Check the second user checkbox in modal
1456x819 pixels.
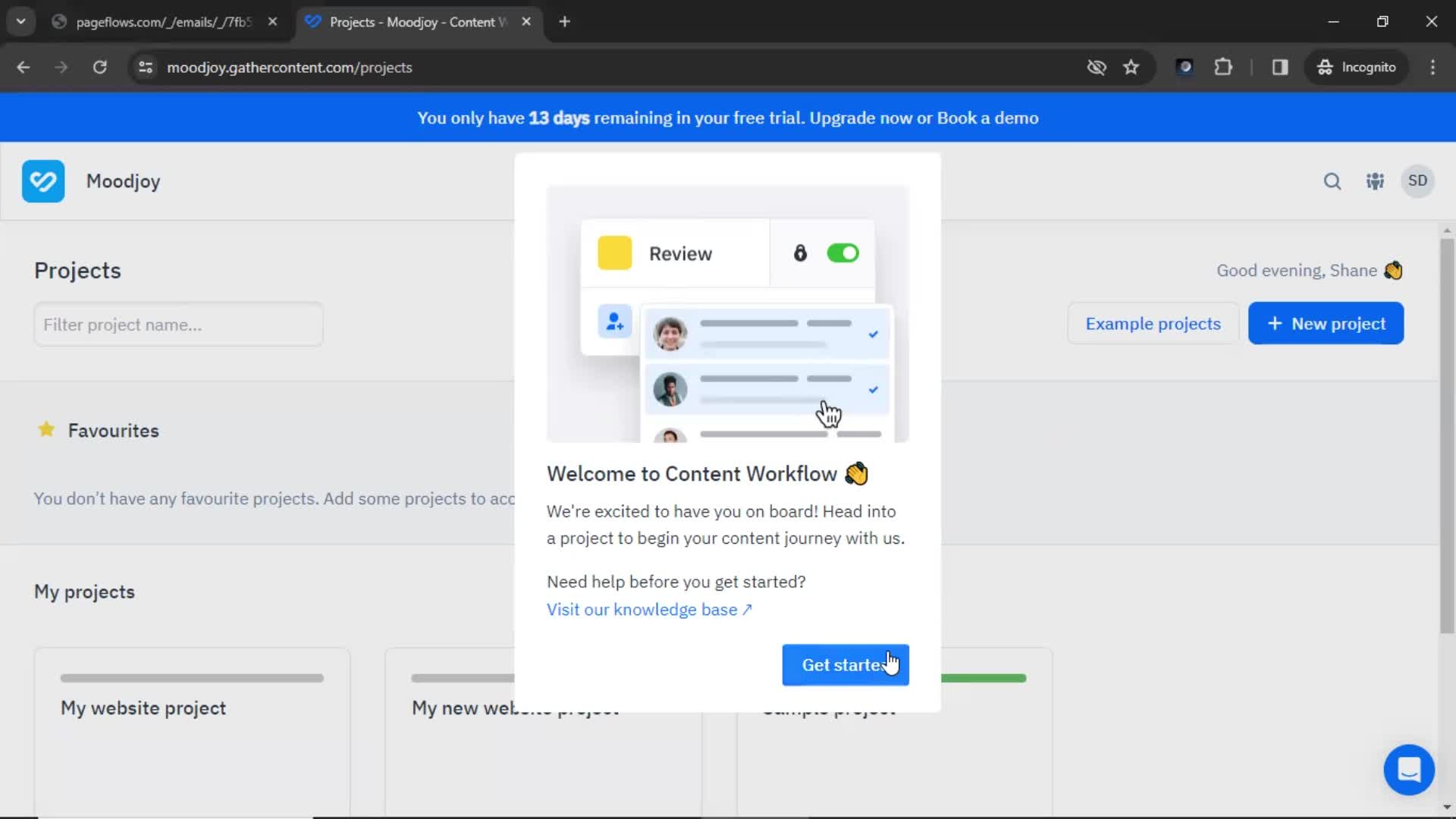873,390
